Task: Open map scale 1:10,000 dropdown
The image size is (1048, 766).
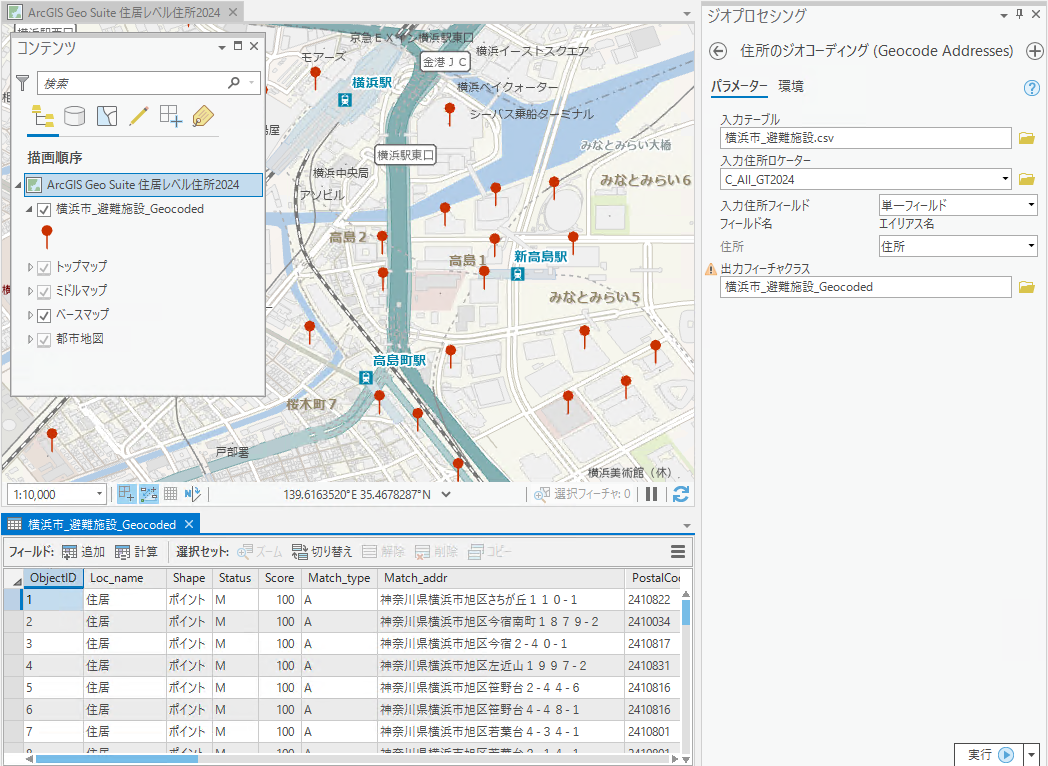Action: pyautogui.click(x=99, y=495)
